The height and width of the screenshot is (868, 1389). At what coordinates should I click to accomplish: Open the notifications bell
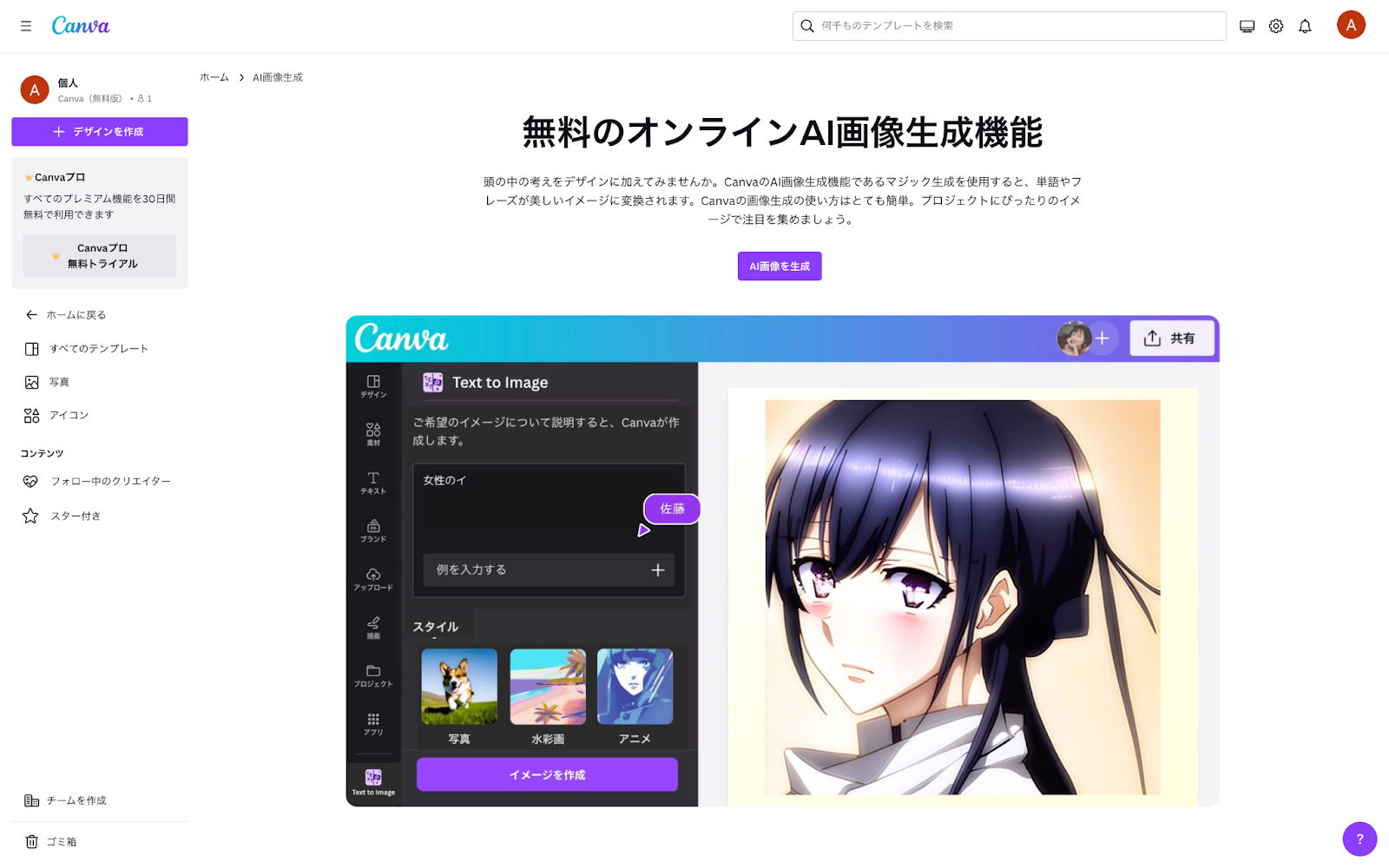[x=1305, y=26]
